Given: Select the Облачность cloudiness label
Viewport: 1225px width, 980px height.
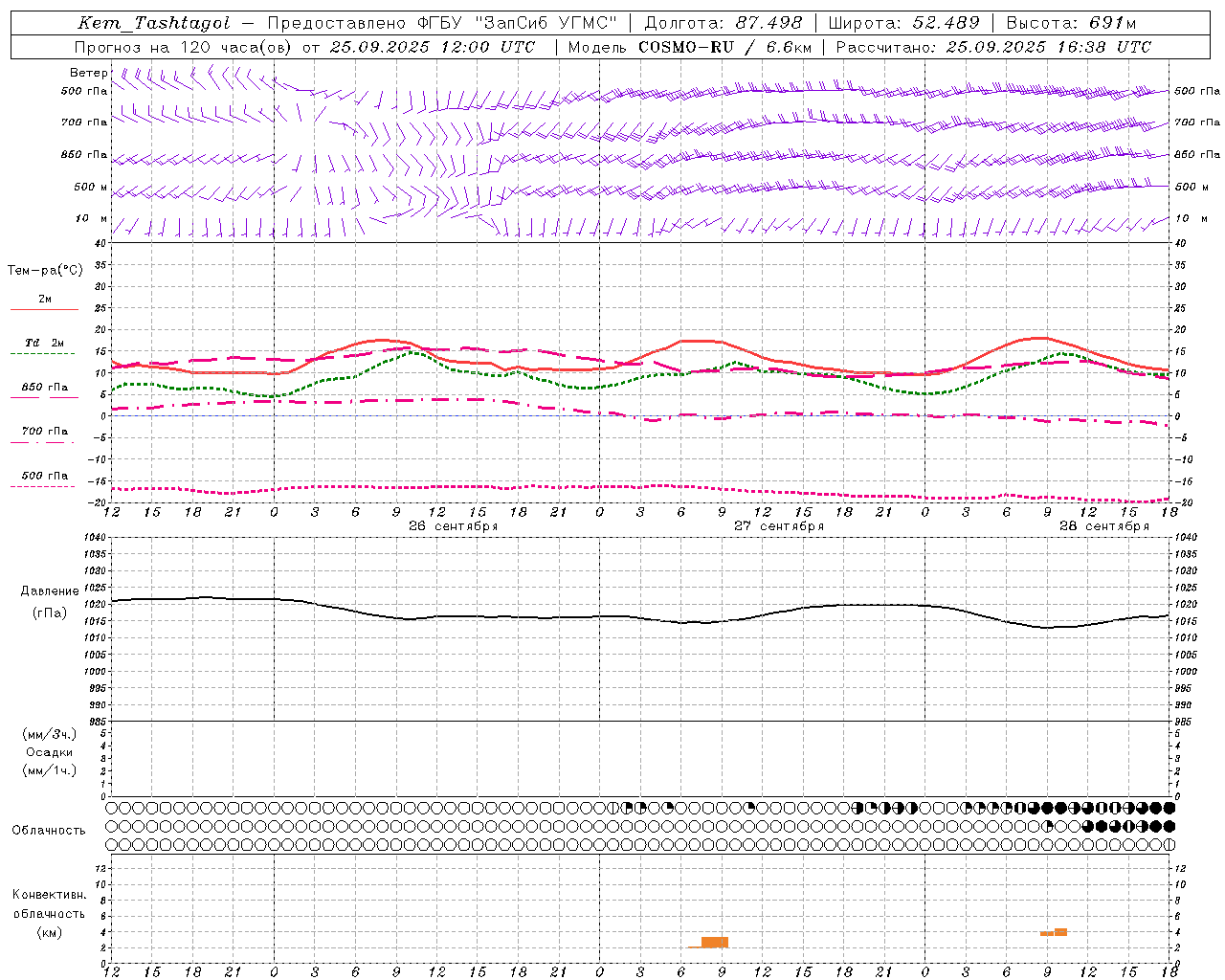Looking at the screenshot, I should [x=49, y=831].
